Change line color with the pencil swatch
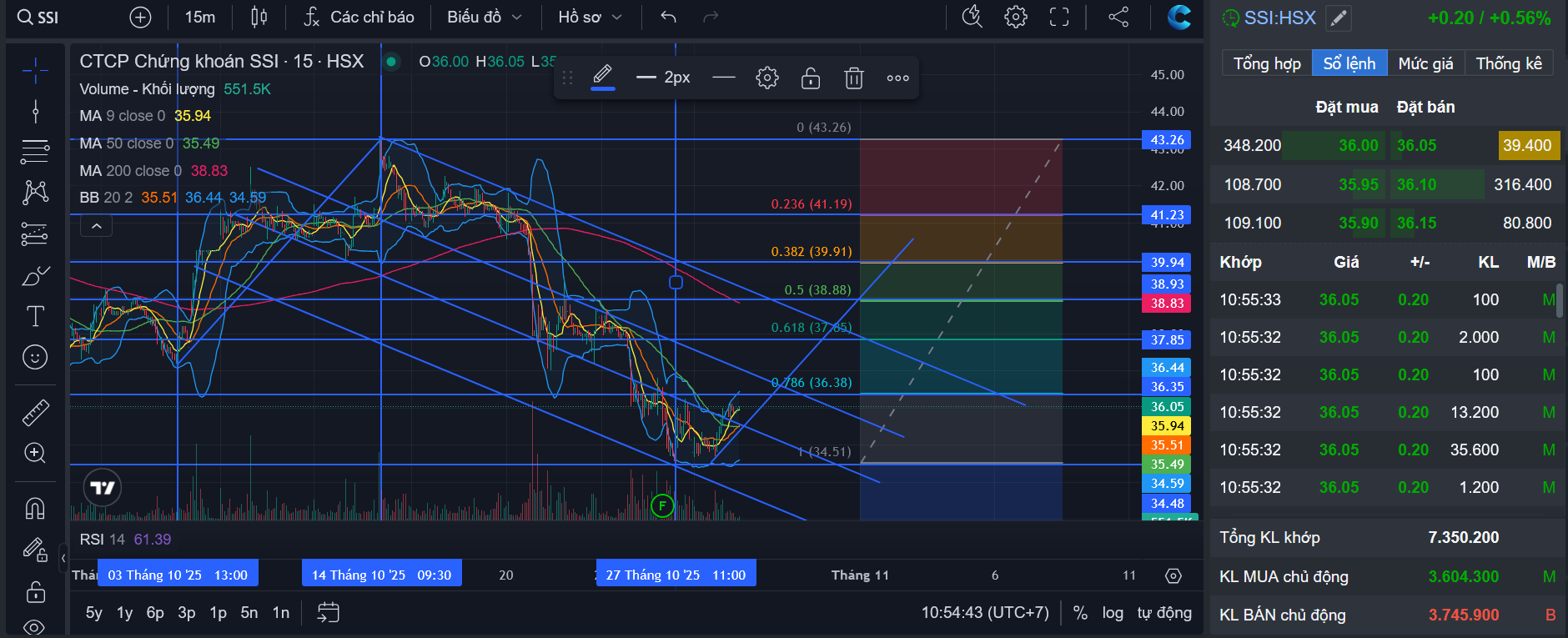 click(x=602, y=78)
